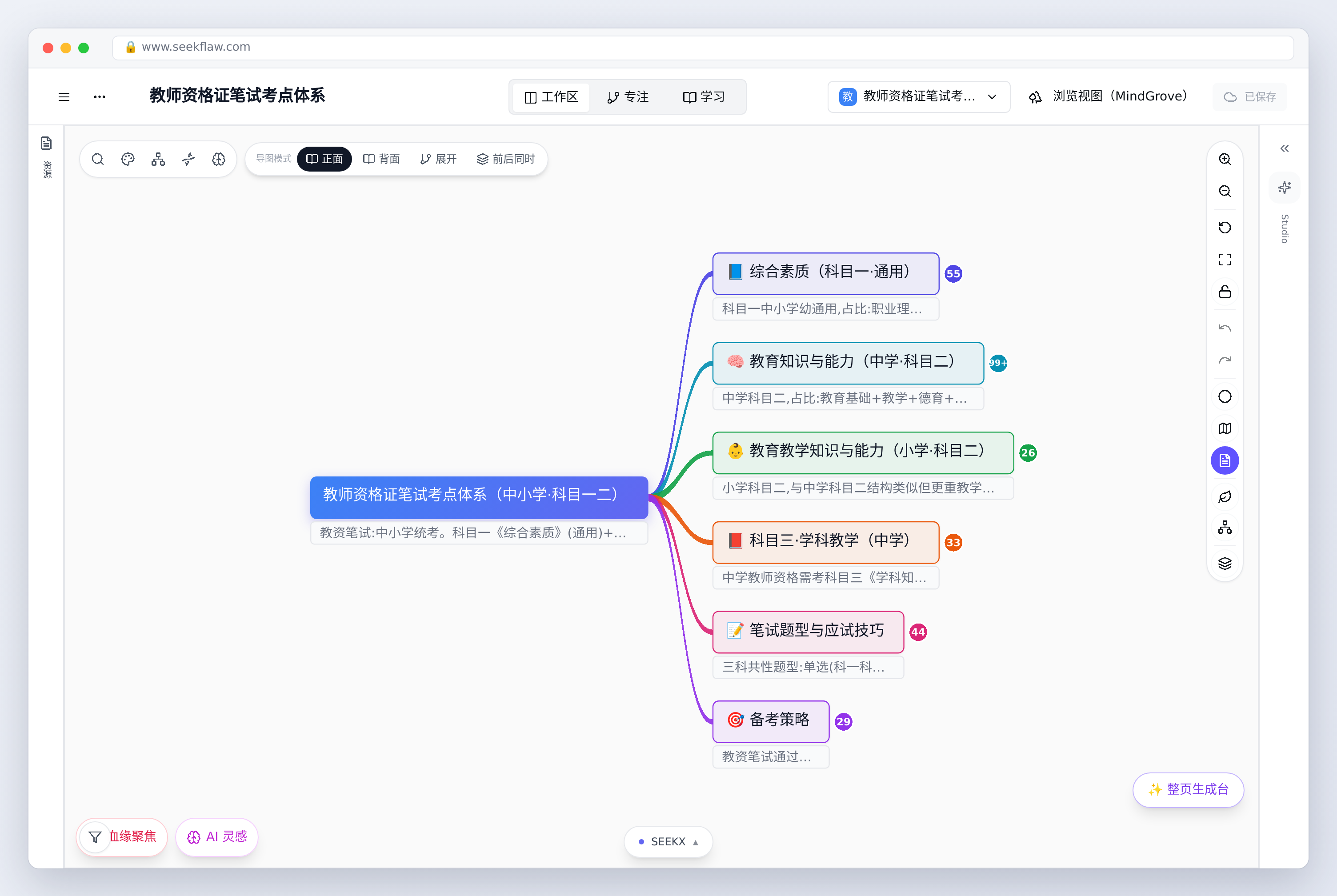Select the 笔试题型与应试技巧 node

808,632
